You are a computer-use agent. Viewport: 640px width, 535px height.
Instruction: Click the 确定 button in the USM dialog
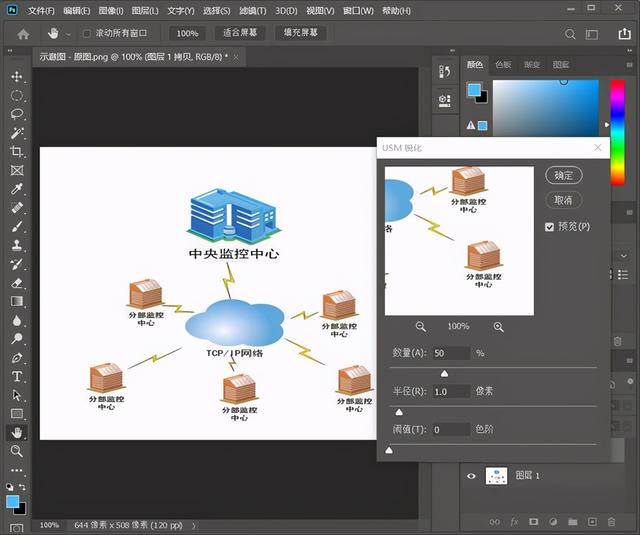click(x=564, y=175)
